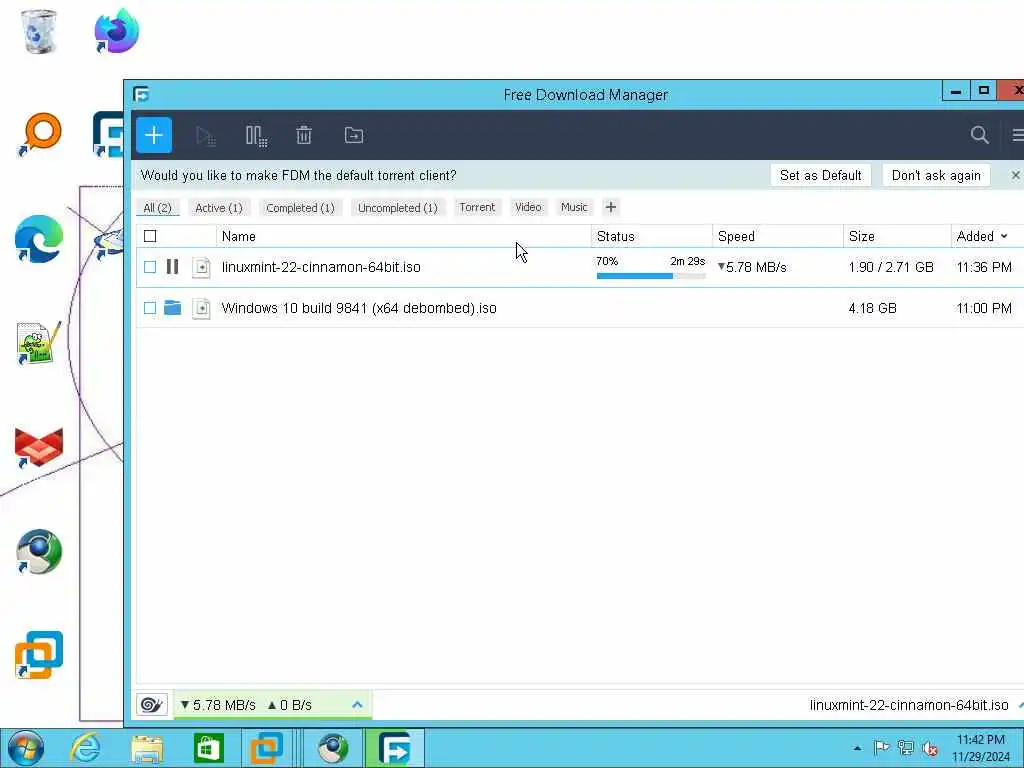This screenshot has width=1024, height=768.
Task: Click the 1.90 / 2.71 GB size
Action: [x=891, y=267]
